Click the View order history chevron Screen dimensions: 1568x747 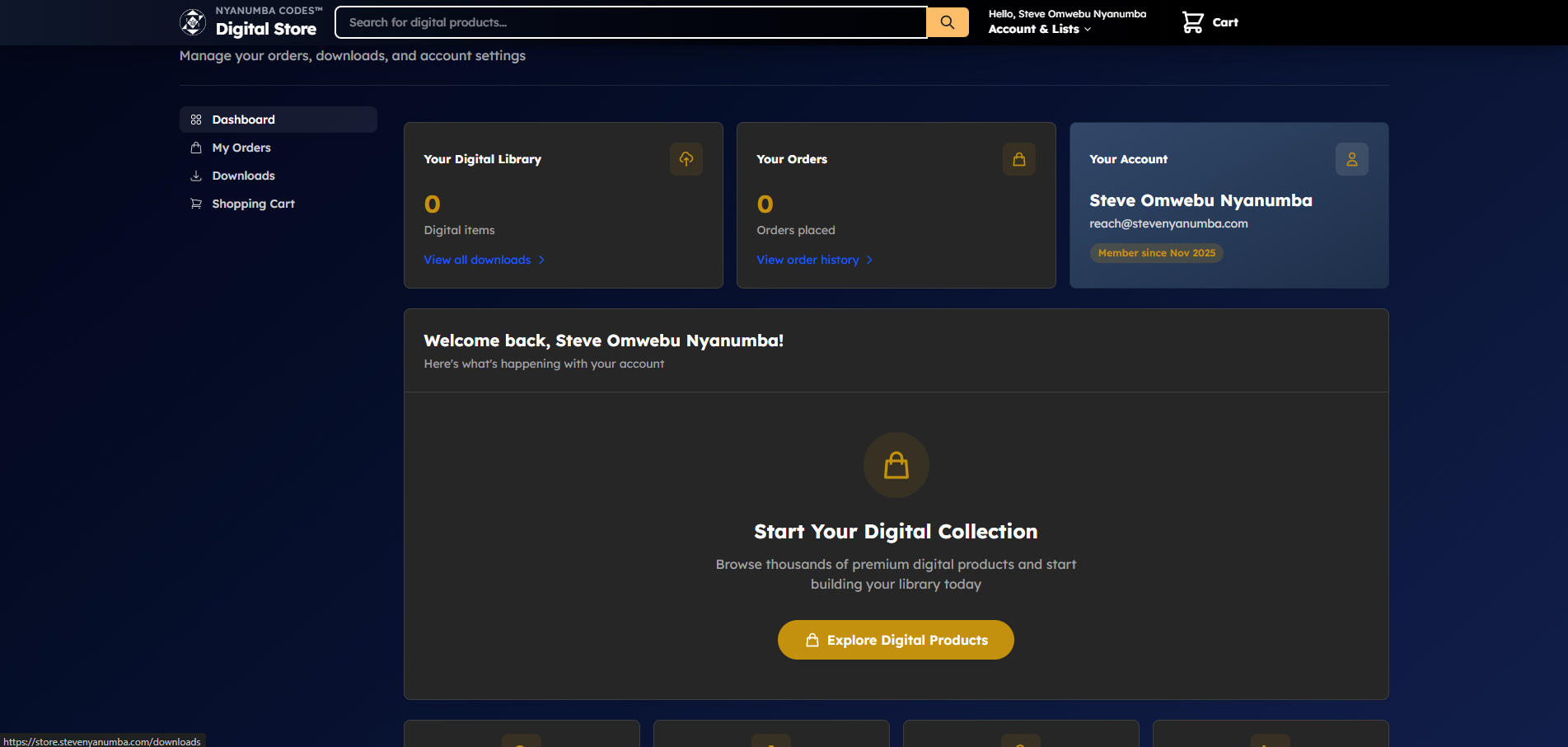pos(869,260)
